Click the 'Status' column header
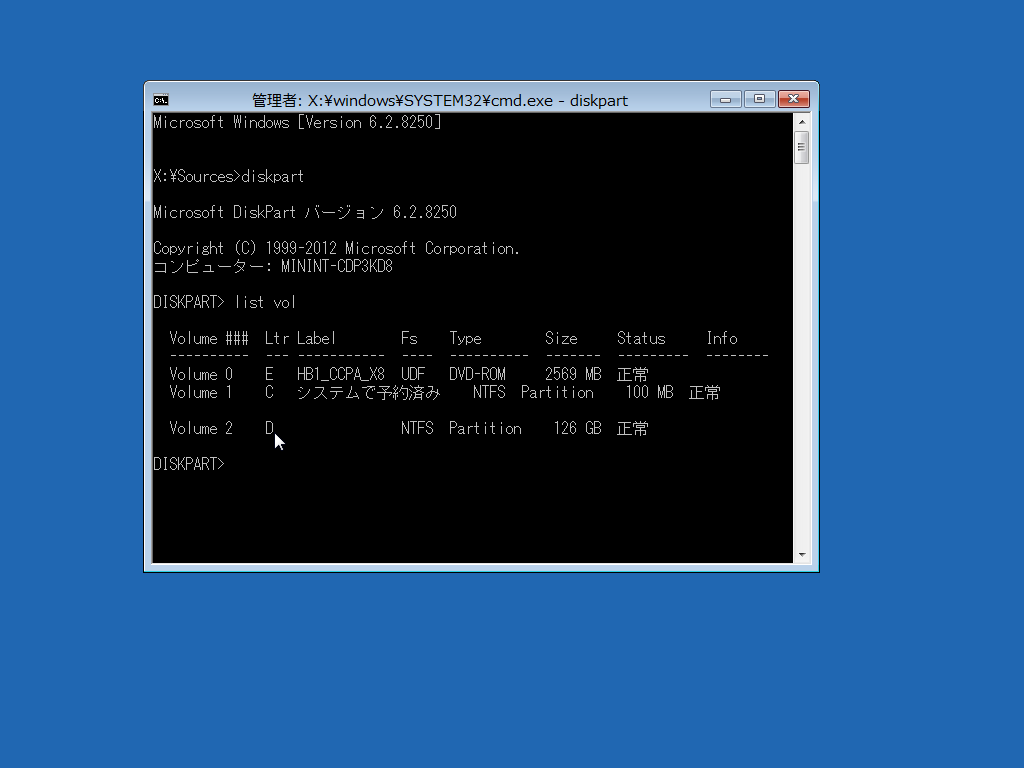 641,338
